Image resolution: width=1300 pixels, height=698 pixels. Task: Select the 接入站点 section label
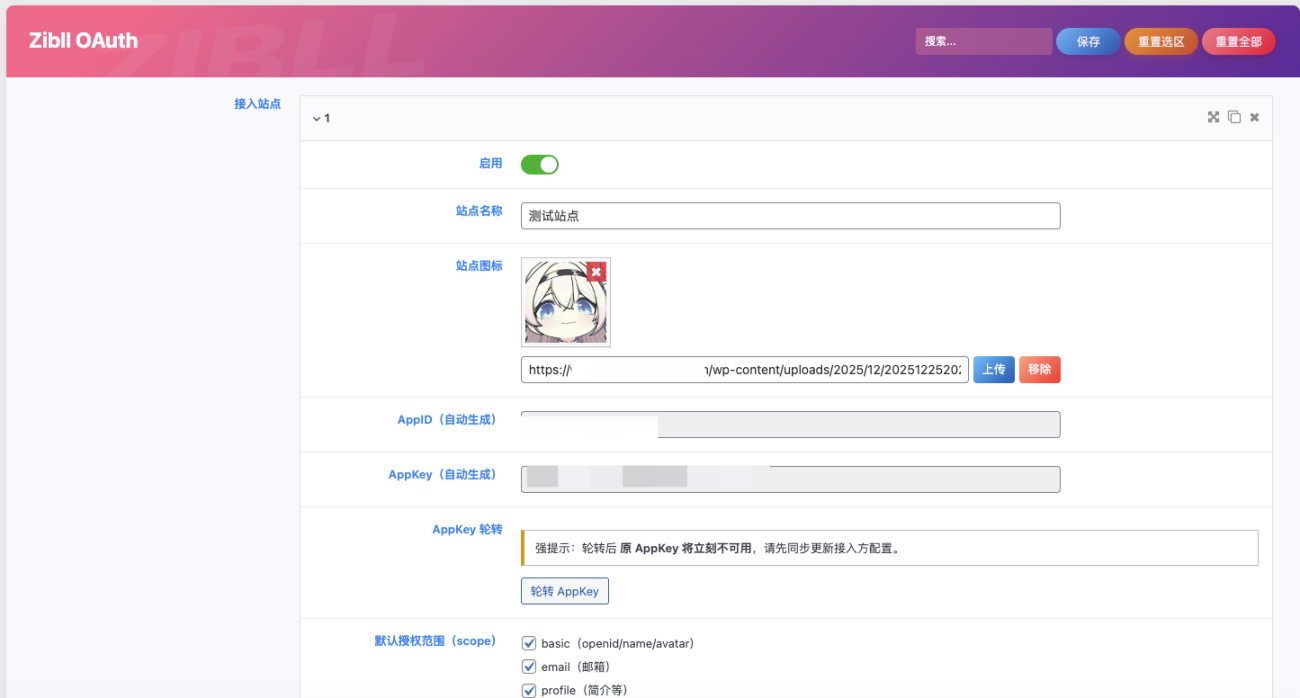(x=257, y=104)
